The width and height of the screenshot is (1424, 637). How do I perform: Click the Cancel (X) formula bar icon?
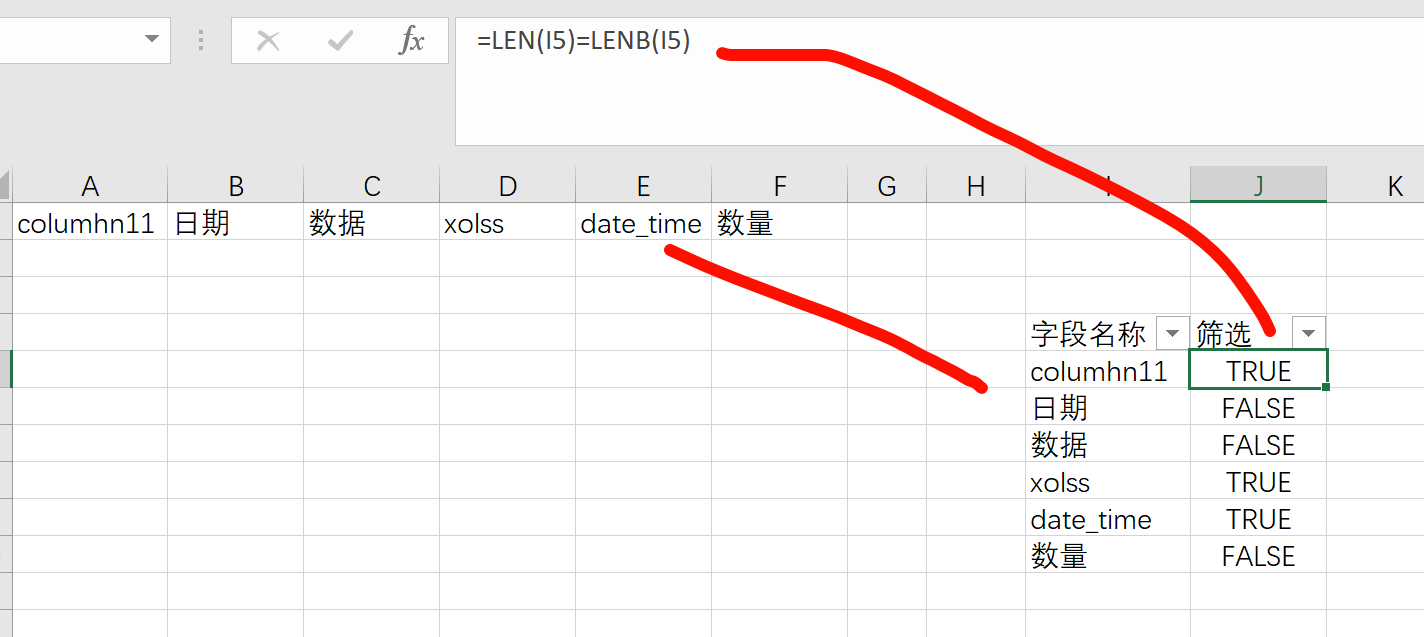pyautogui.click(x=268, y=41)
